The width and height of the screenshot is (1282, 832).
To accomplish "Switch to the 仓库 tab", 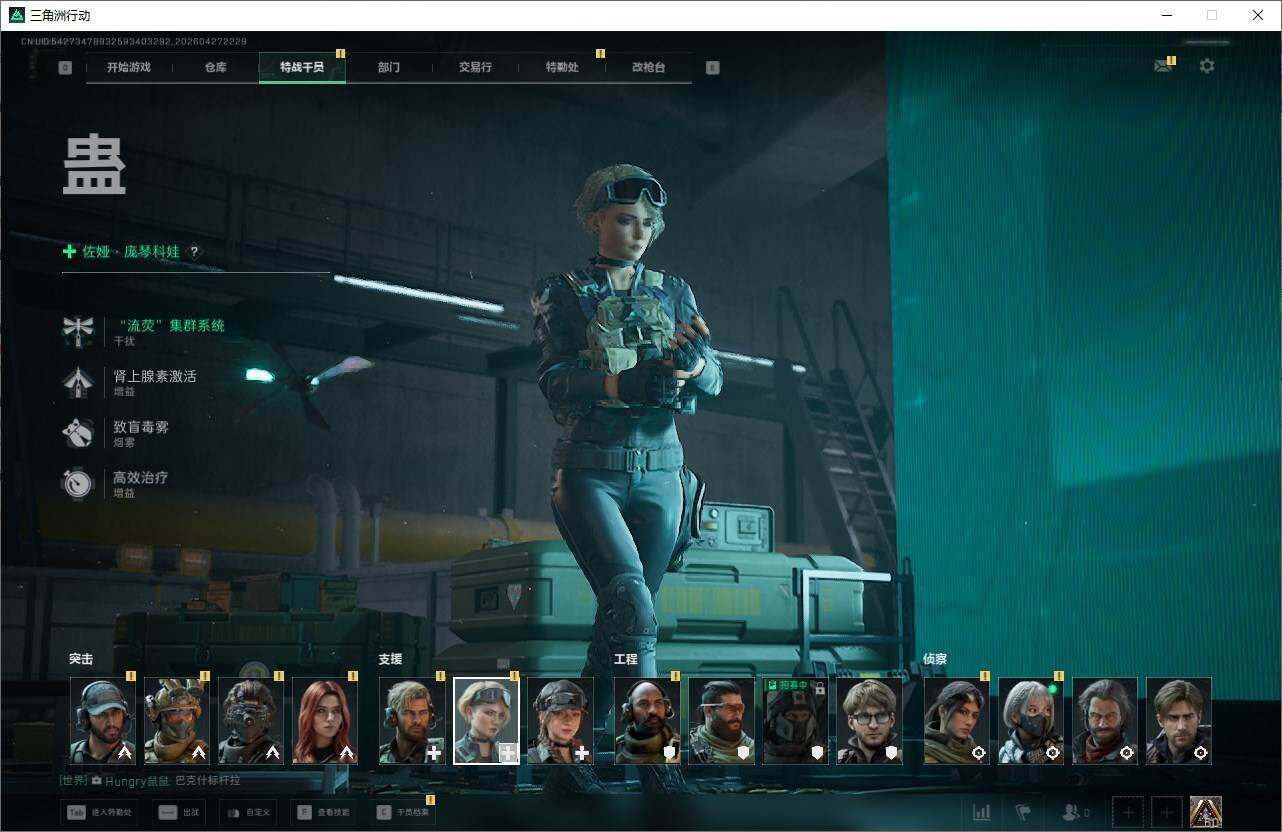I will pos(215,67).
